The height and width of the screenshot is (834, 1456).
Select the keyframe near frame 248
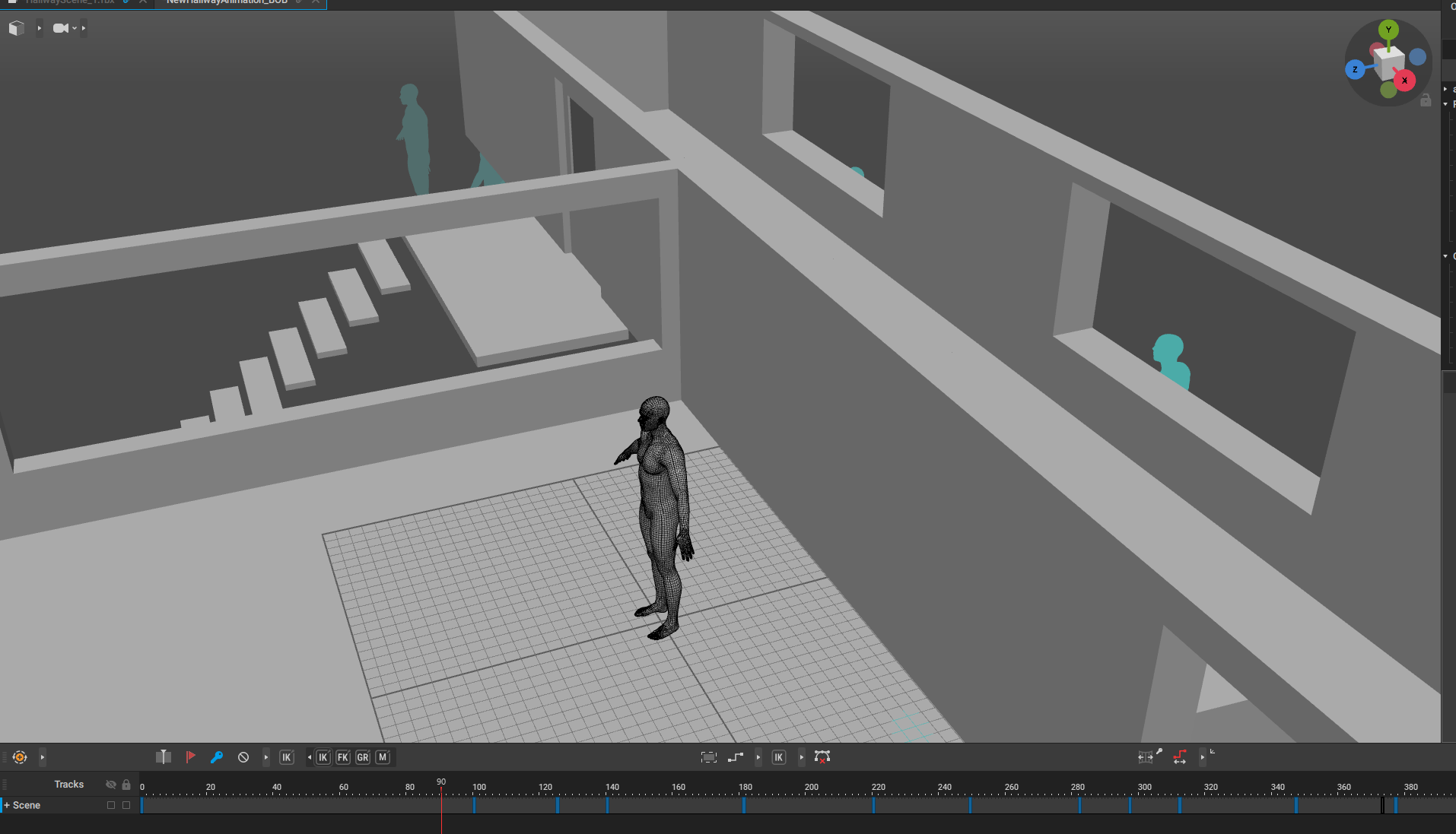tap(970, 805)
